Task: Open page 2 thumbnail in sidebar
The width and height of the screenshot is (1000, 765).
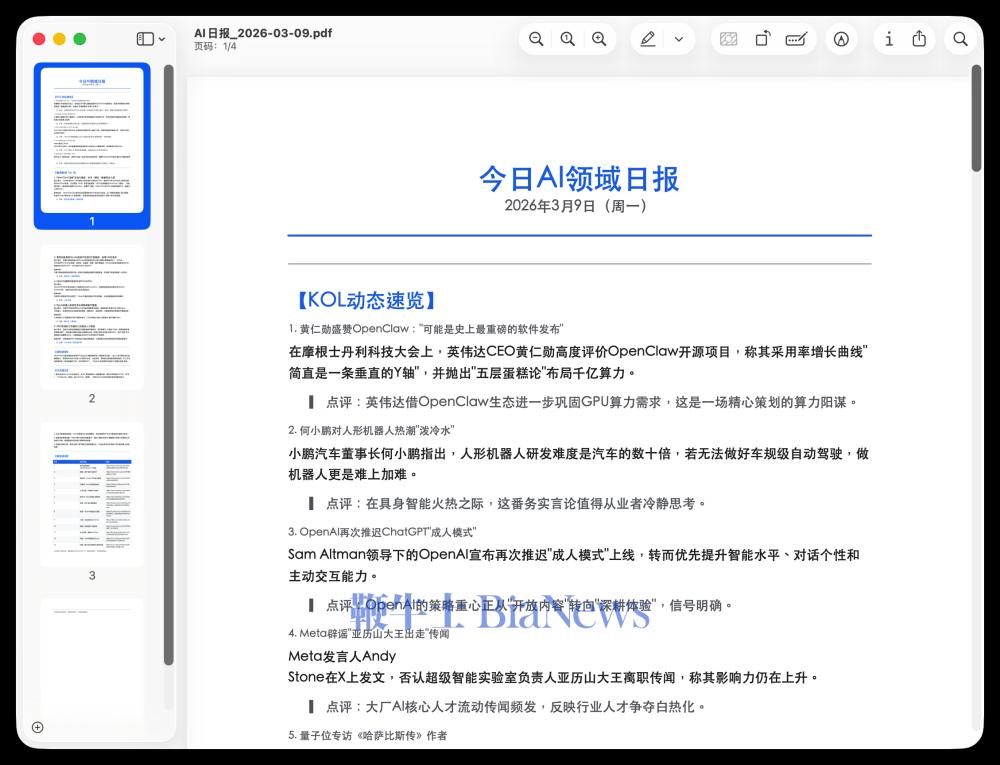Action: pyautogui.click(x=92, y=317)
